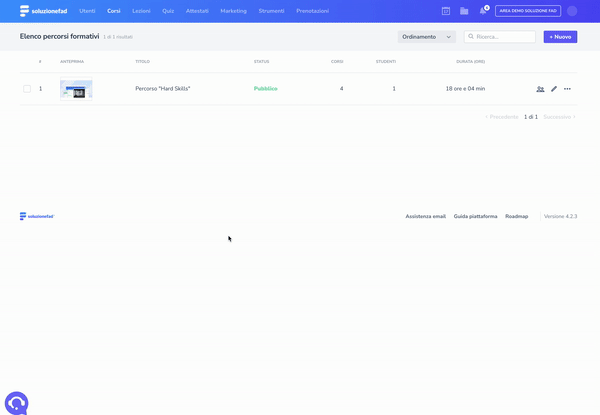Screen dimensions: 600x415
Task: Tick the checkbox for row 1
Action: pyautogui.click(x=27, y=89)
